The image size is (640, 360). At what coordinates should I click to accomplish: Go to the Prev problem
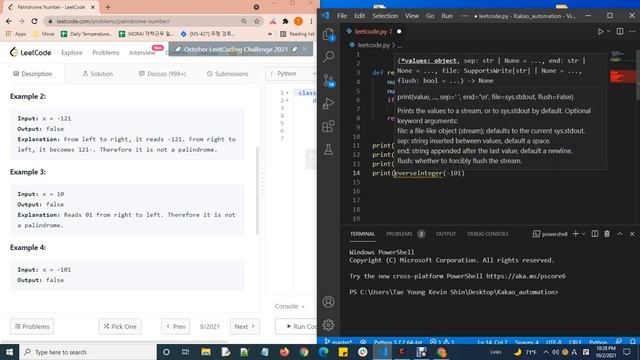tap(176, 327)
